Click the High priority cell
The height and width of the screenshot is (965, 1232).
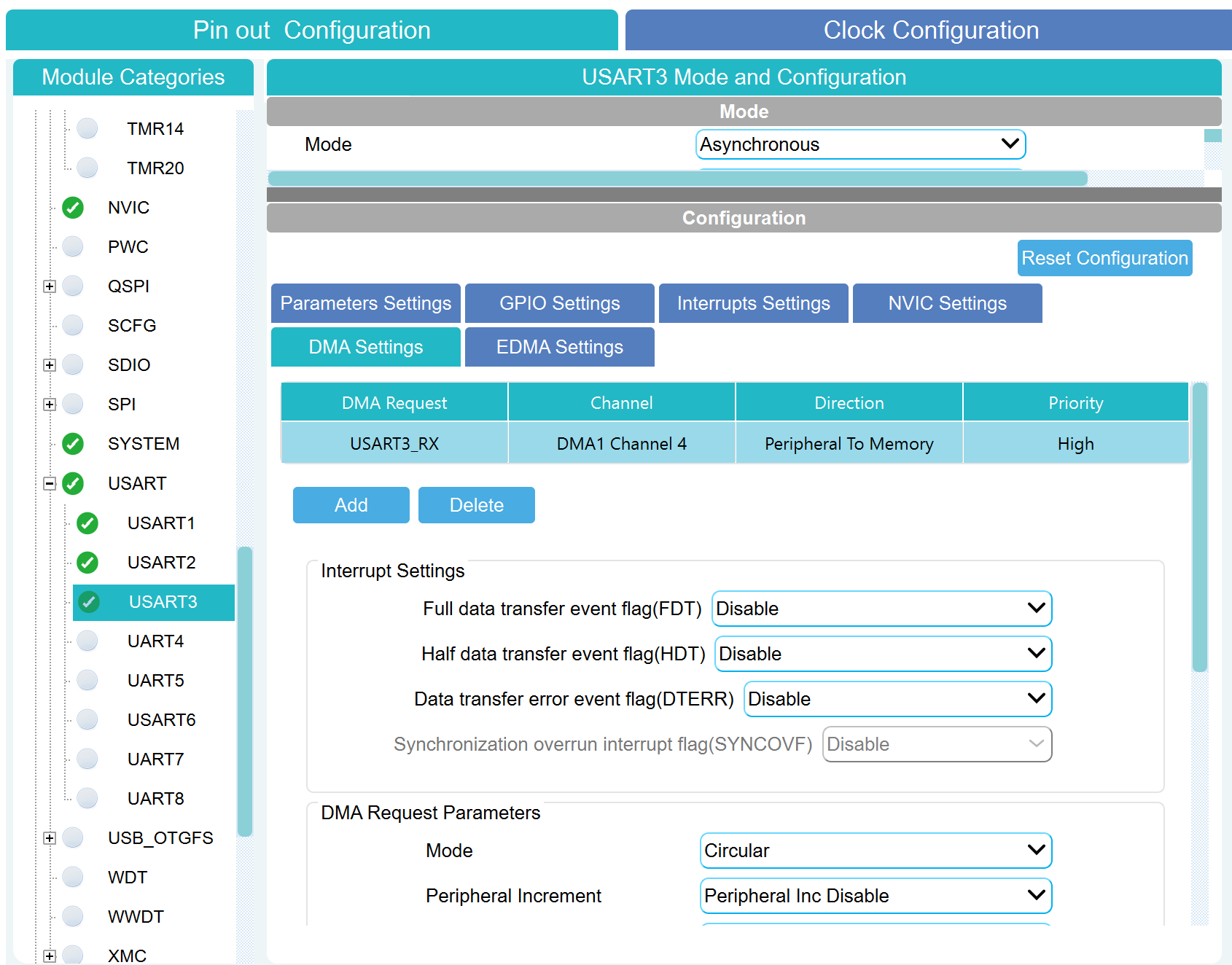pyautogui.click(x=1076, y=444)
